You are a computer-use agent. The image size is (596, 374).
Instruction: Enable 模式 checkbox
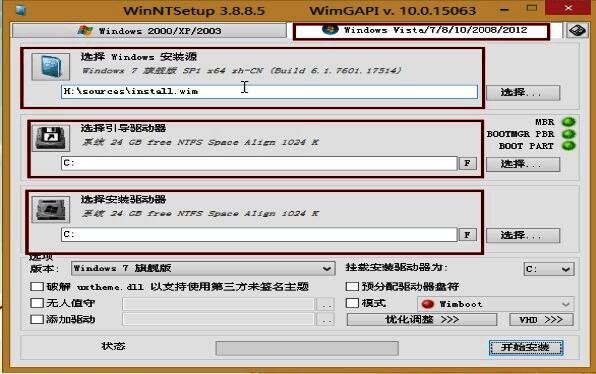pyautogui.click(x=352, y=303)
